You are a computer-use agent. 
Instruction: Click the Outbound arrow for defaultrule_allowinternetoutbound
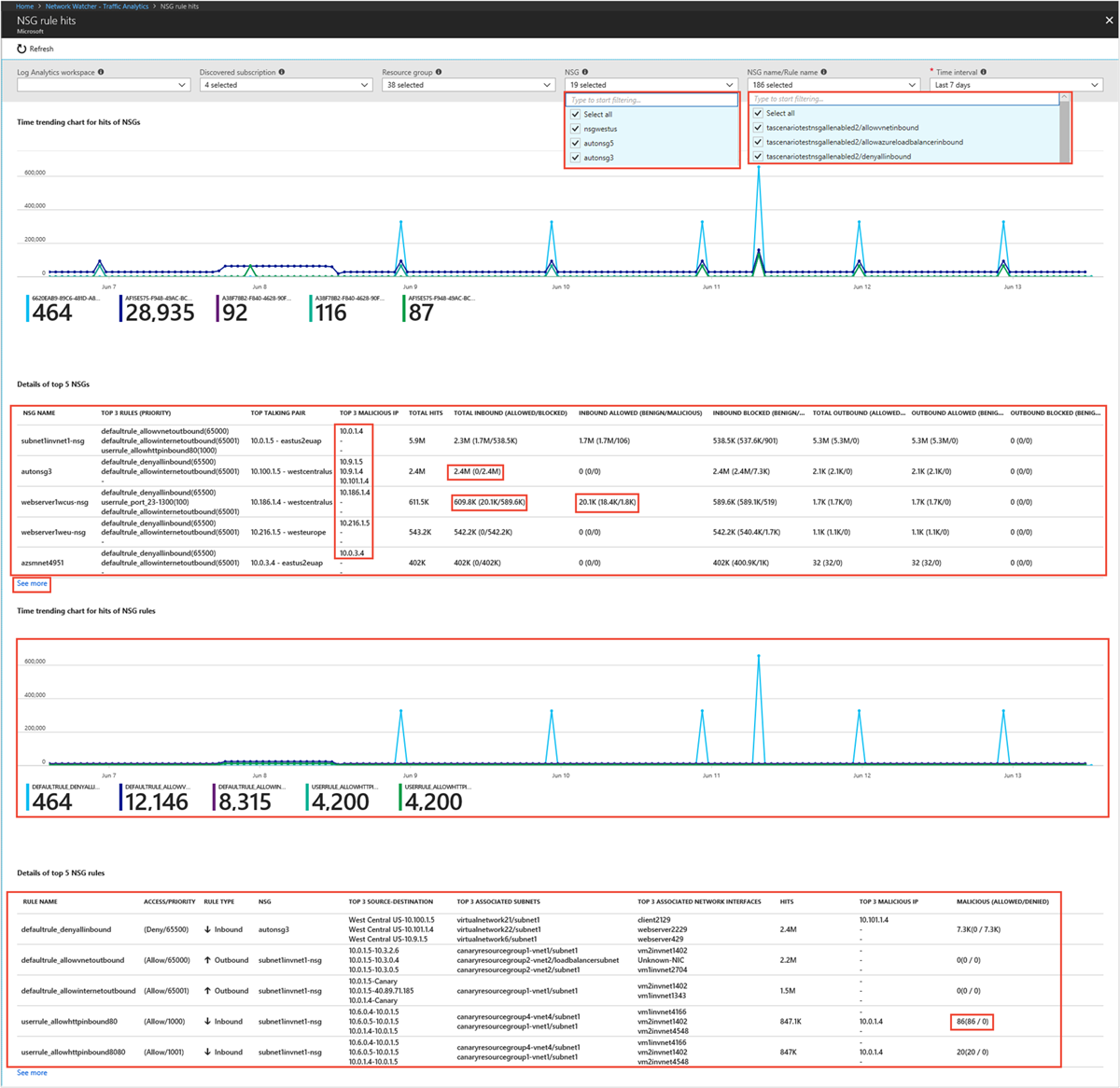tap(207, 991)
